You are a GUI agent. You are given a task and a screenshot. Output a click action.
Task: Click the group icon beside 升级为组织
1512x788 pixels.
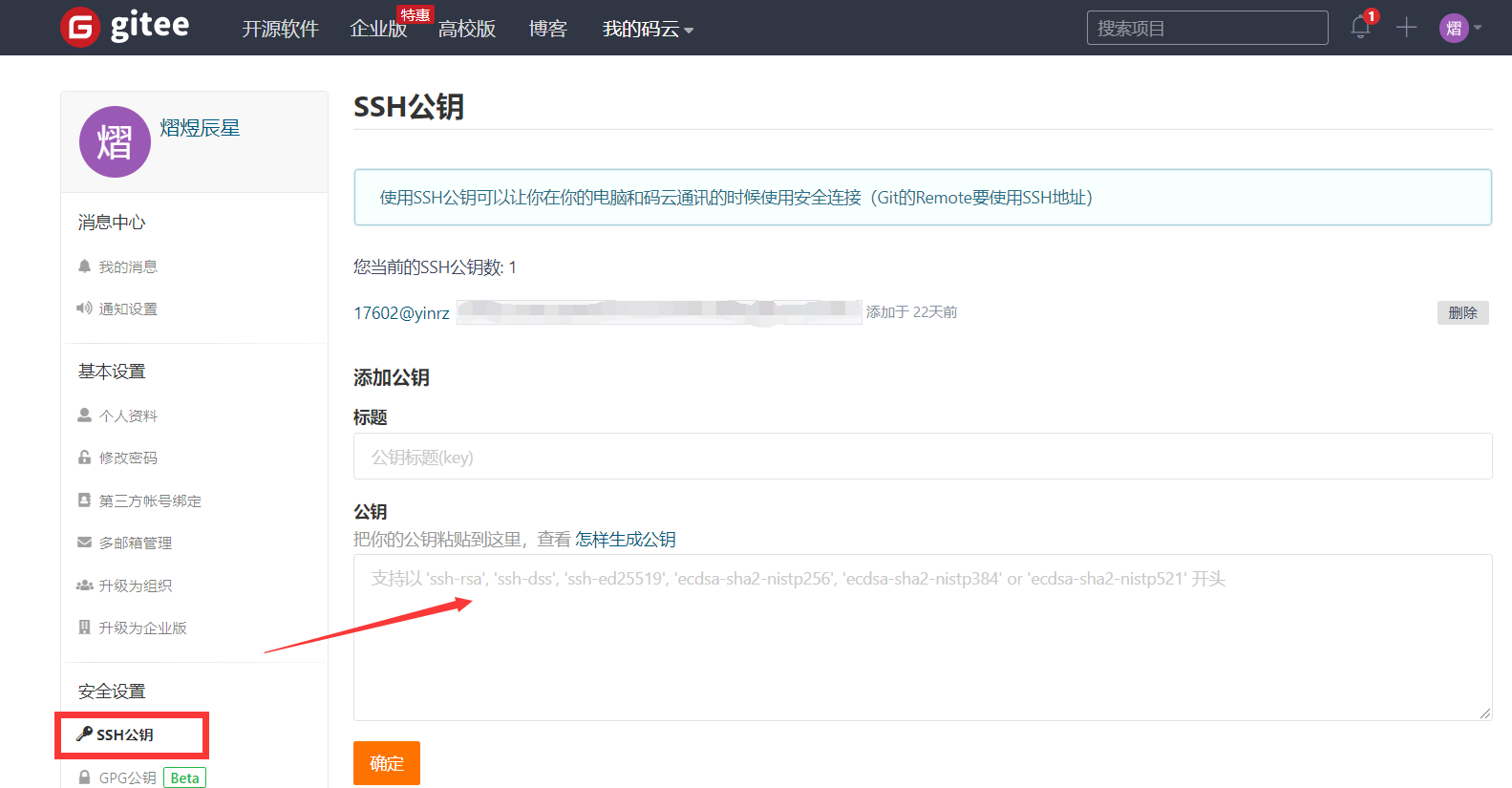[85, 586]
